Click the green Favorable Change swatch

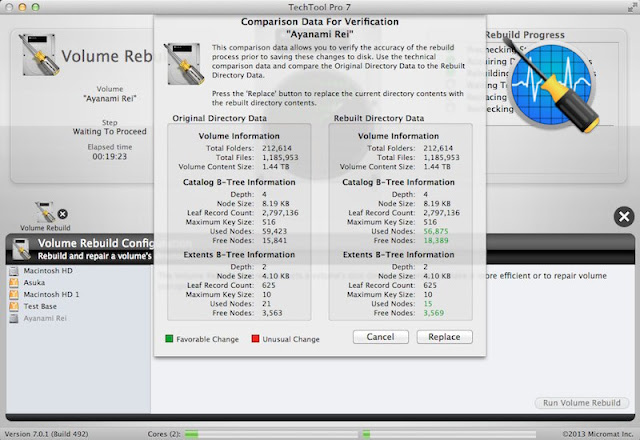pyautogui.click(x=169, y=339)
